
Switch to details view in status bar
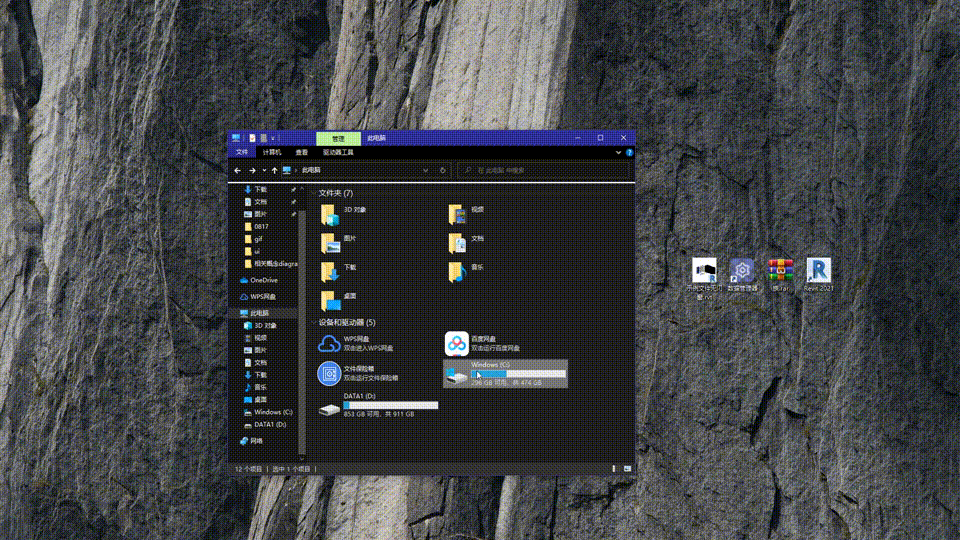(x=614, y=467)
